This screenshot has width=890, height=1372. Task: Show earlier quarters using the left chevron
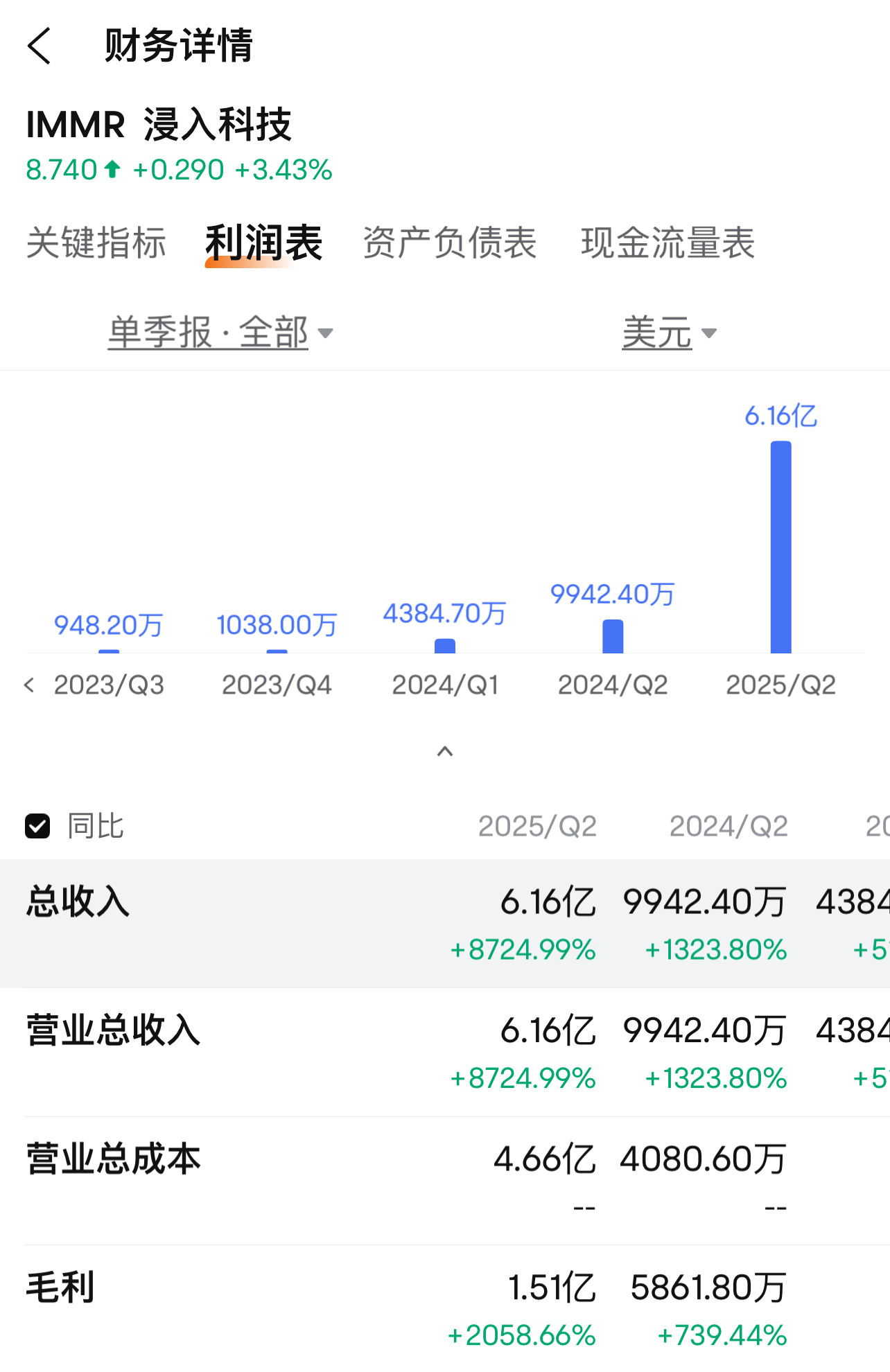click(29, 685)
